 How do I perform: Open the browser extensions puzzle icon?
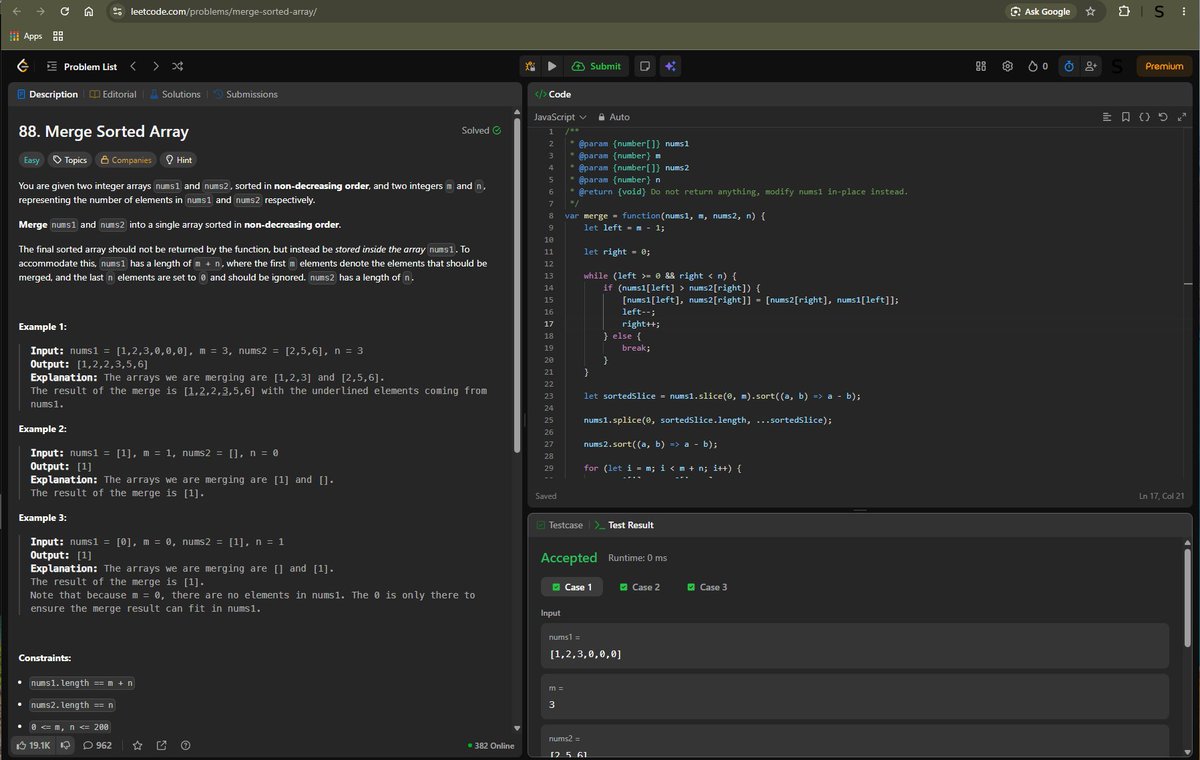point(1123,12)
